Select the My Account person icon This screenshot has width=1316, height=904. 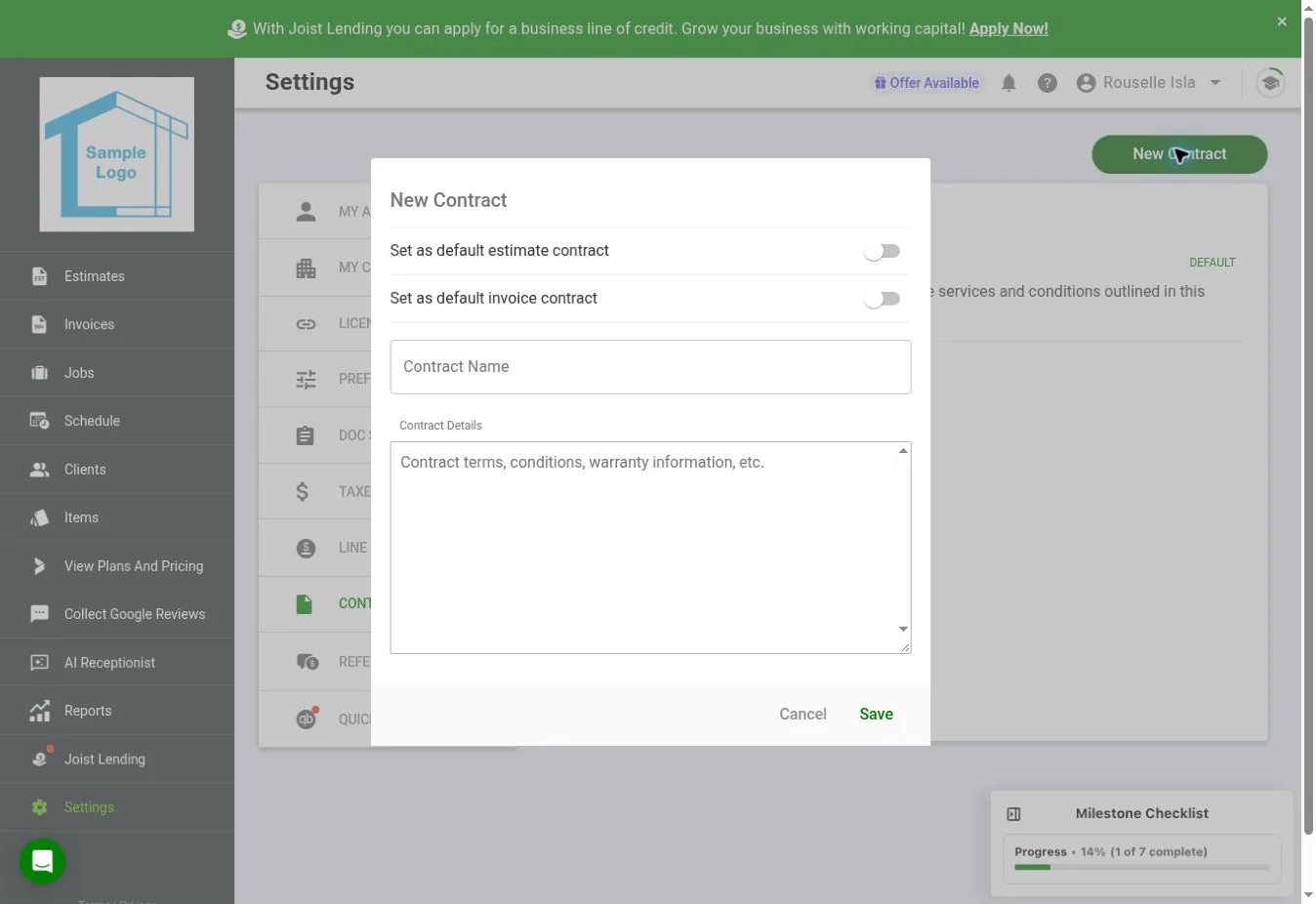pos(306,212)
